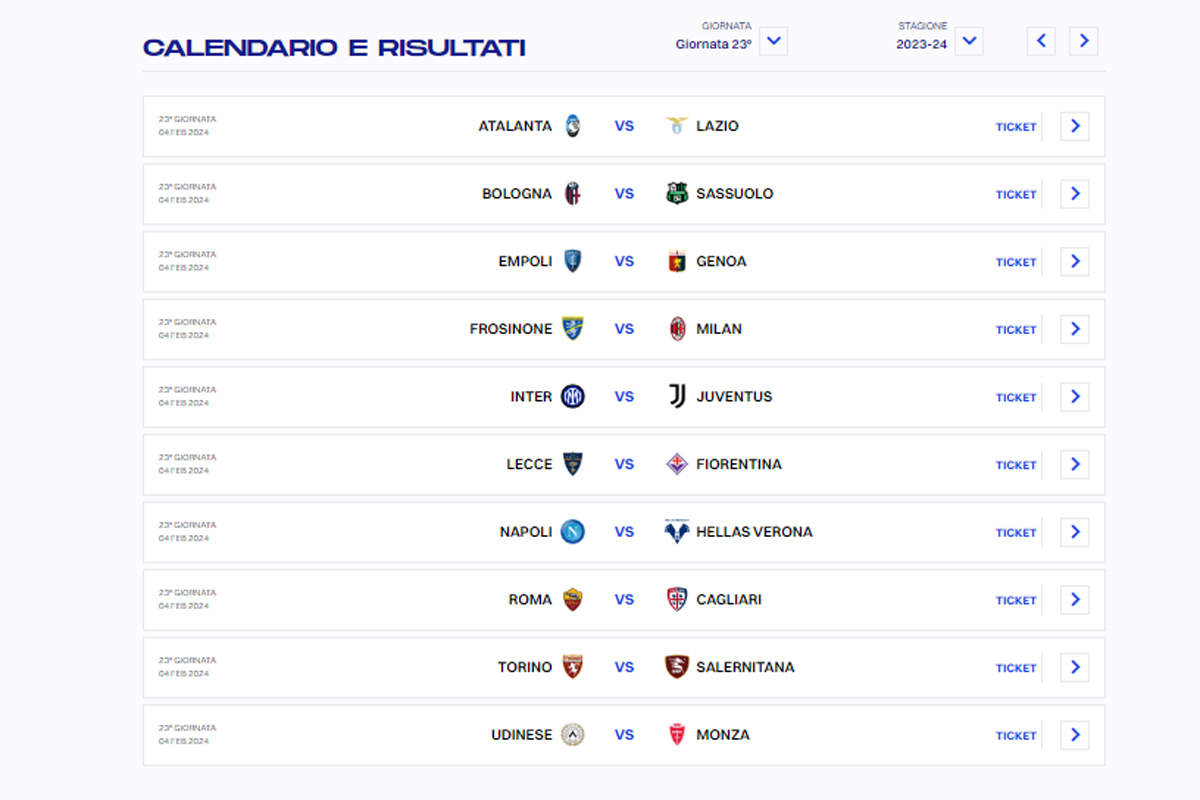Click the Milan club crest
Viewport: 1200px width, 800px height.
(x=677, y=329)
